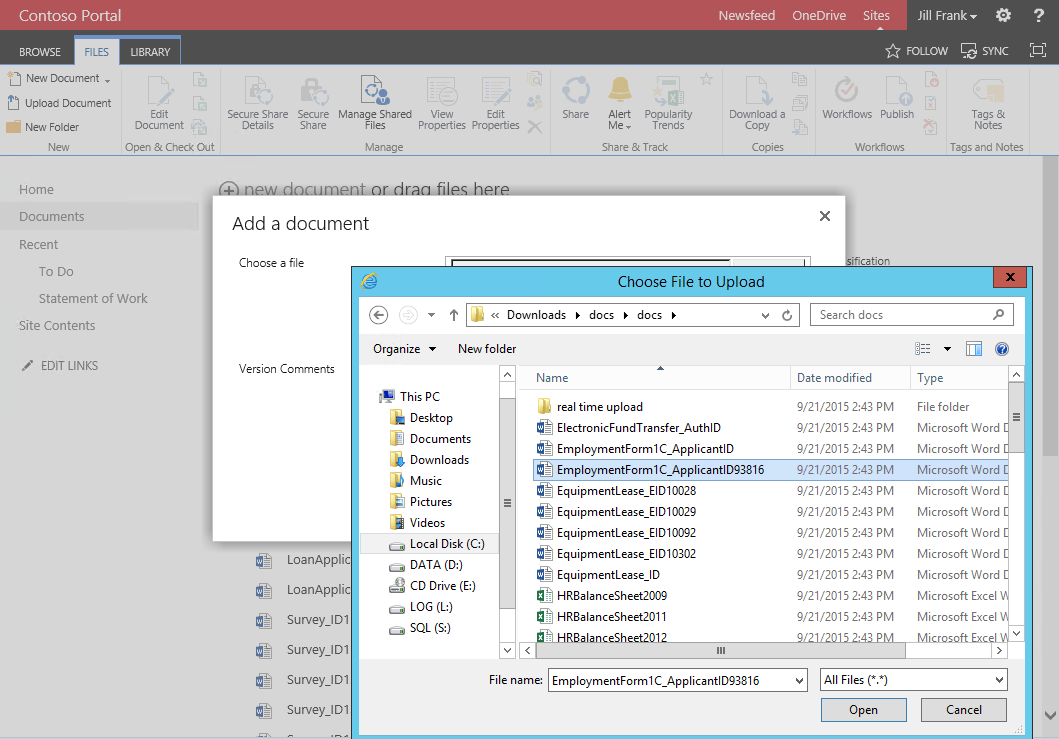Open the Organize dropdown menu
This screenshot has width=1059, height=739.
(404, 349)
